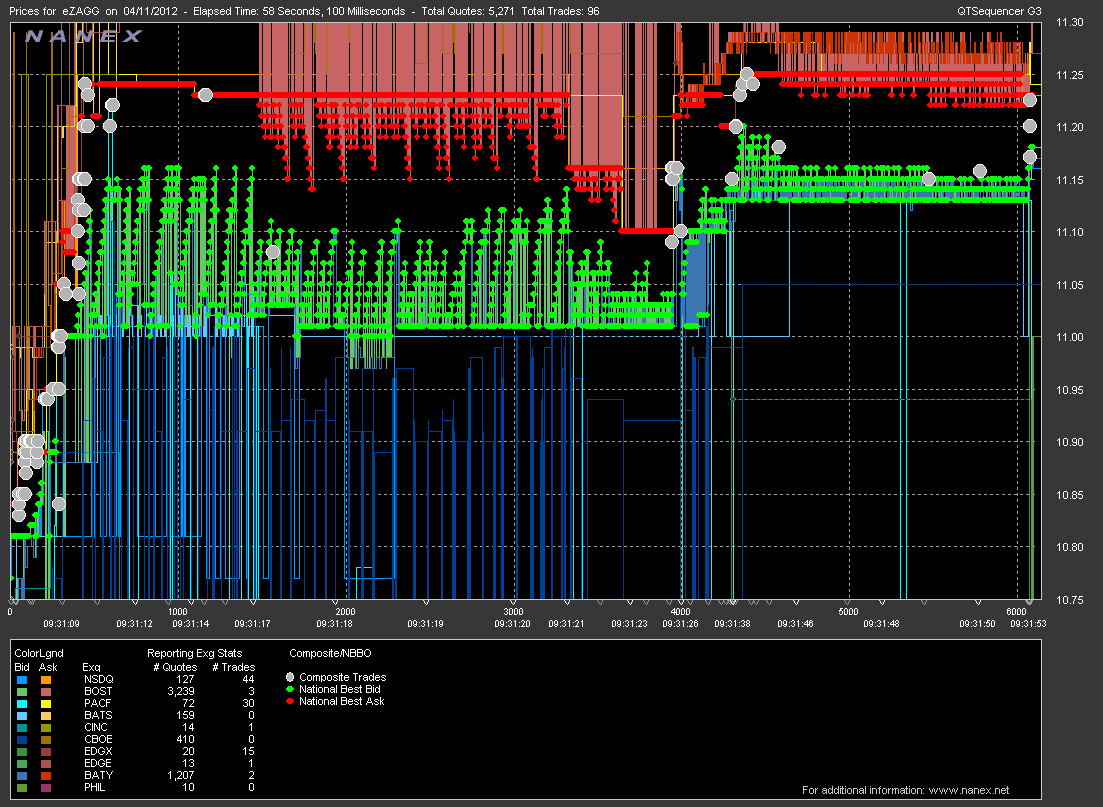Click the 'National Best Ask' legend label

click(342, 701)
